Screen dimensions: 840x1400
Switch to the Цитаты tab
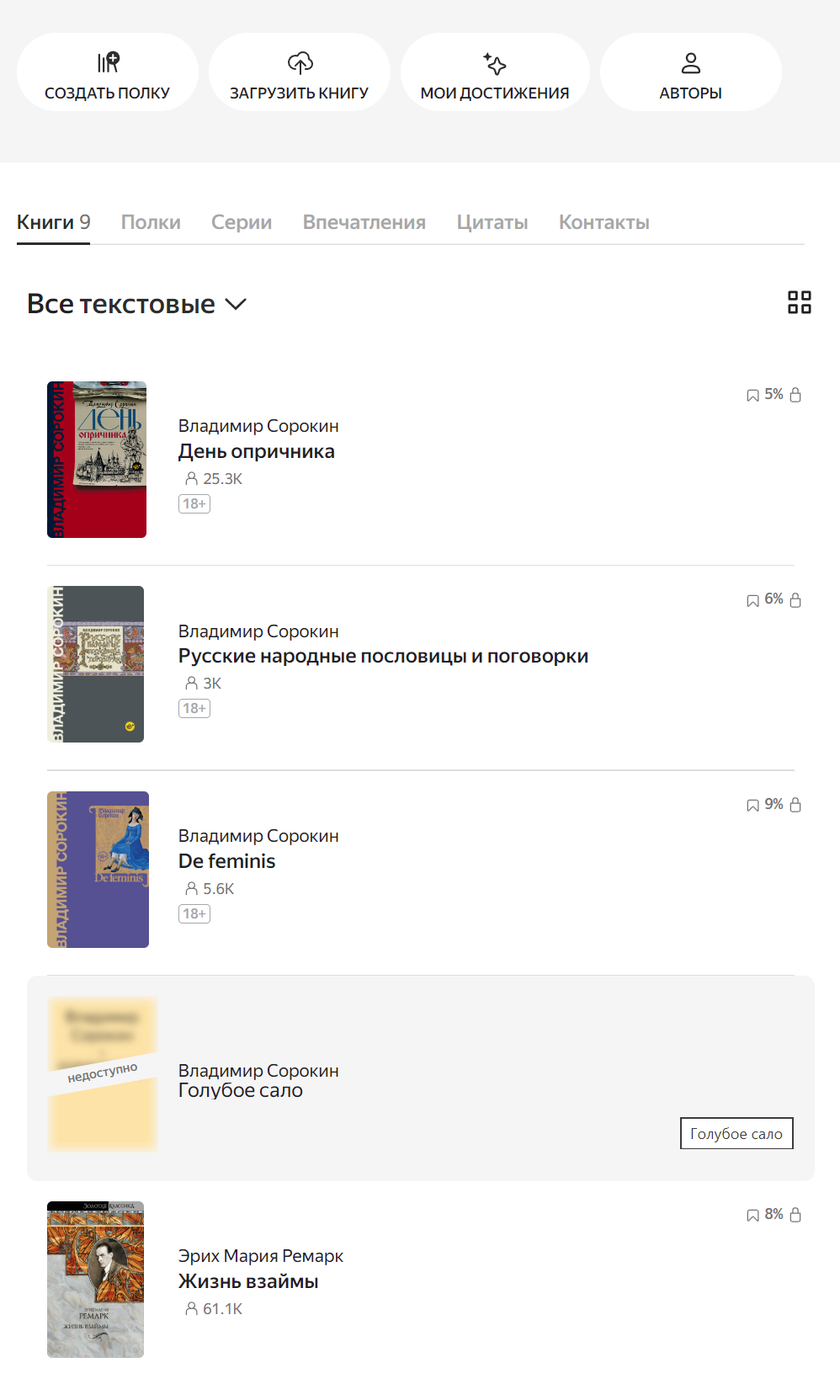(492, 222)
